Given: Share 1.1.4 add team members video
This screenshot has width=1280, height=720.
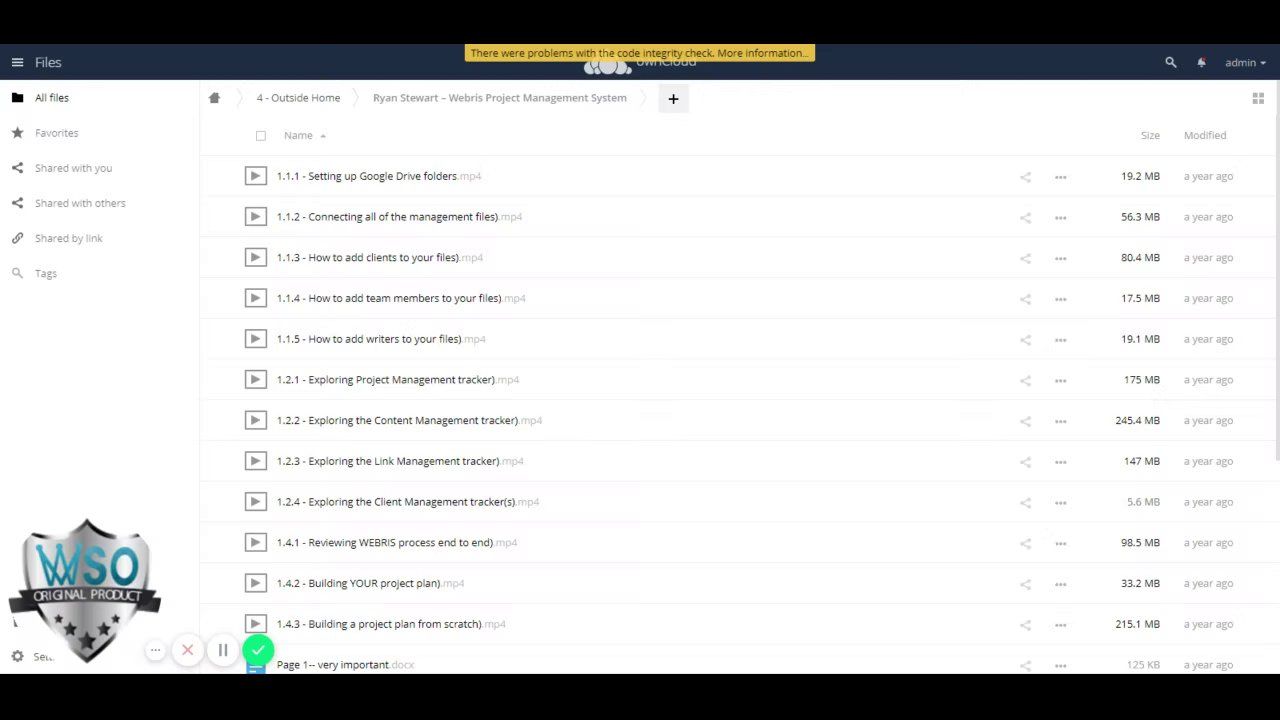Looking at the screenshot, I should point(1025,299).
